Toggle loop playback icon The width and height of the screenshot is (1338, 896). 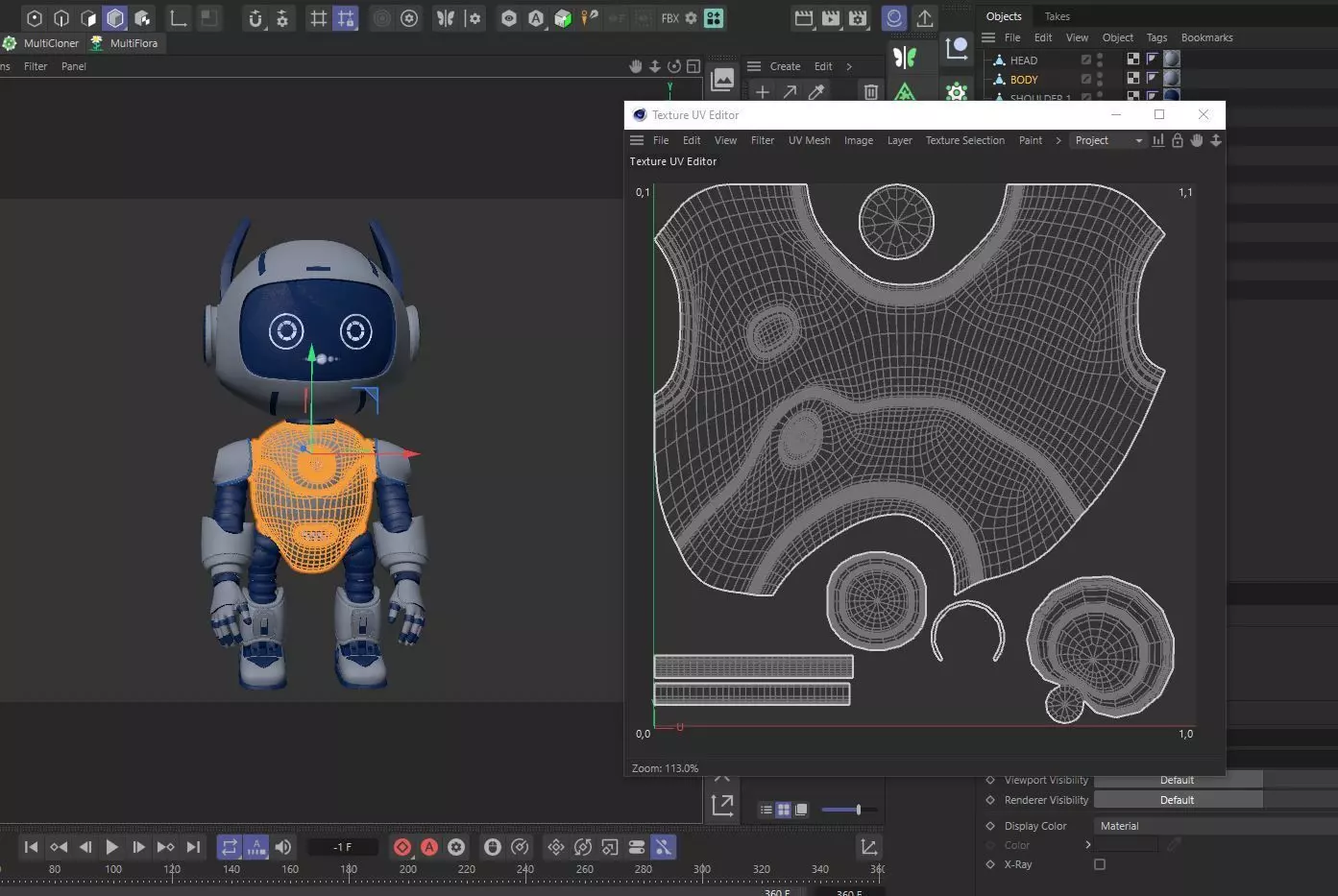[x=229, y=847]
